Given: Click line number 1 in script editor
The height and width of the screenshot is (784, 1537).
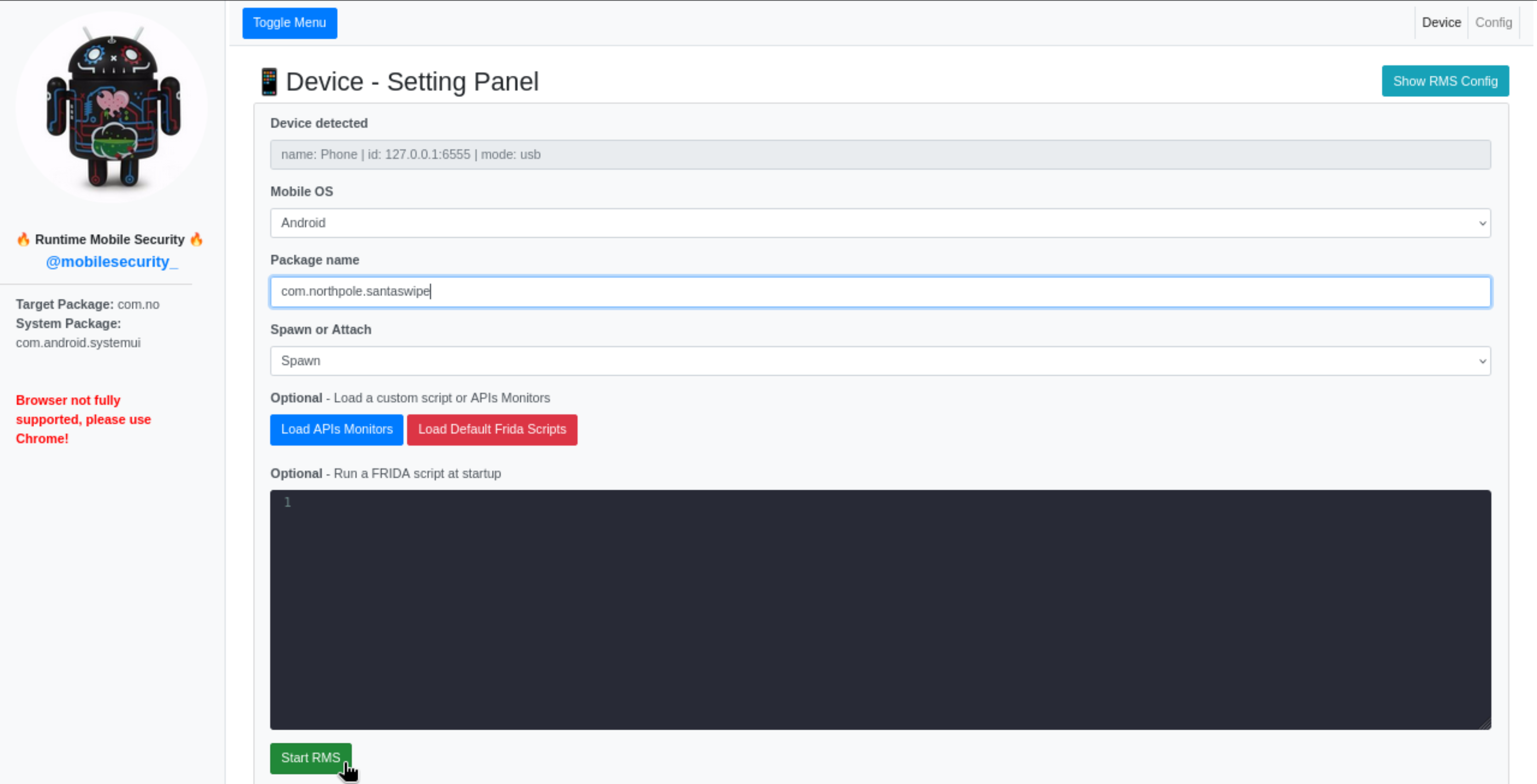Looking at the screenshot, I should 288,502.
